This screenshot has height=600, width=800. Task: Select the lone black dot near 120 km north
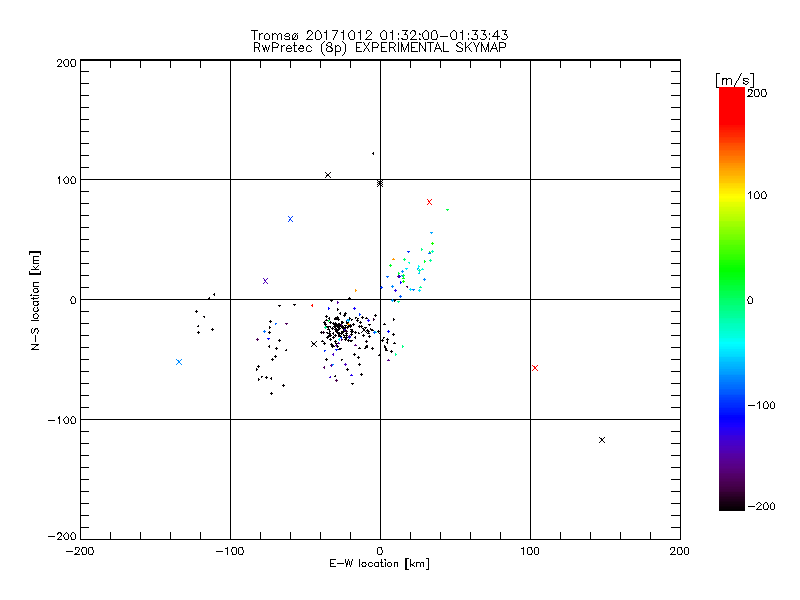click(x=373, y=154)
